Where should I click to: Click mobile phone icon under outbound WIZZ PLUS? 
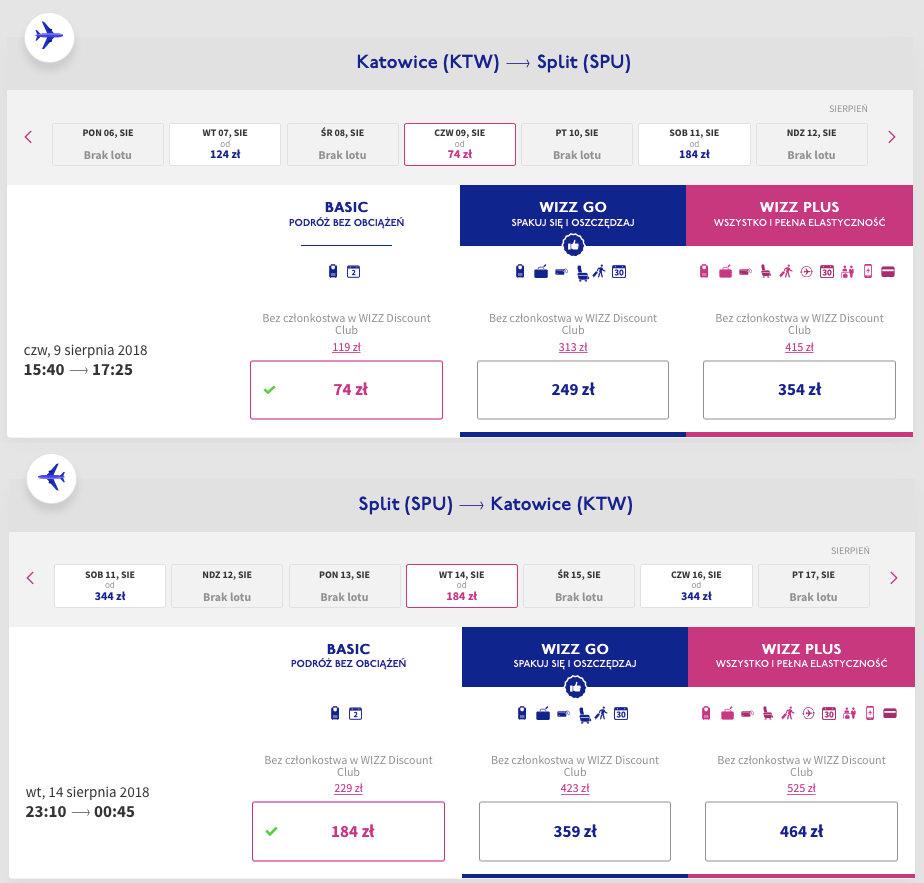point(868,271)
